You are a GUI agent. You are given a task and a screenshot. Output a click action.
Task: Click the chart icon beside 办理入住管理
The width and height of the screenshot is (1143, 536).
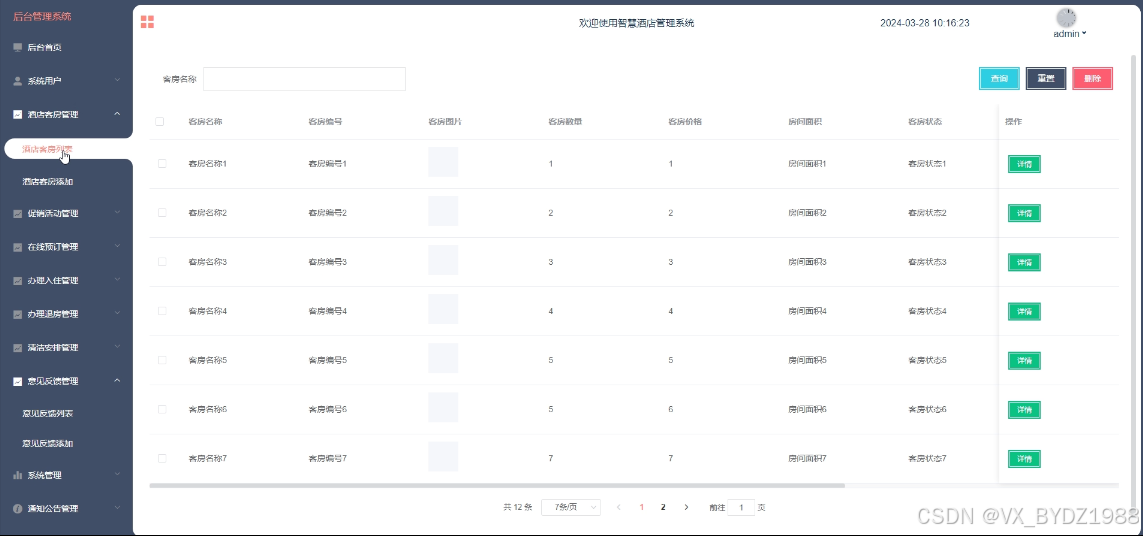pyautogui.click(x=18, y=281)
